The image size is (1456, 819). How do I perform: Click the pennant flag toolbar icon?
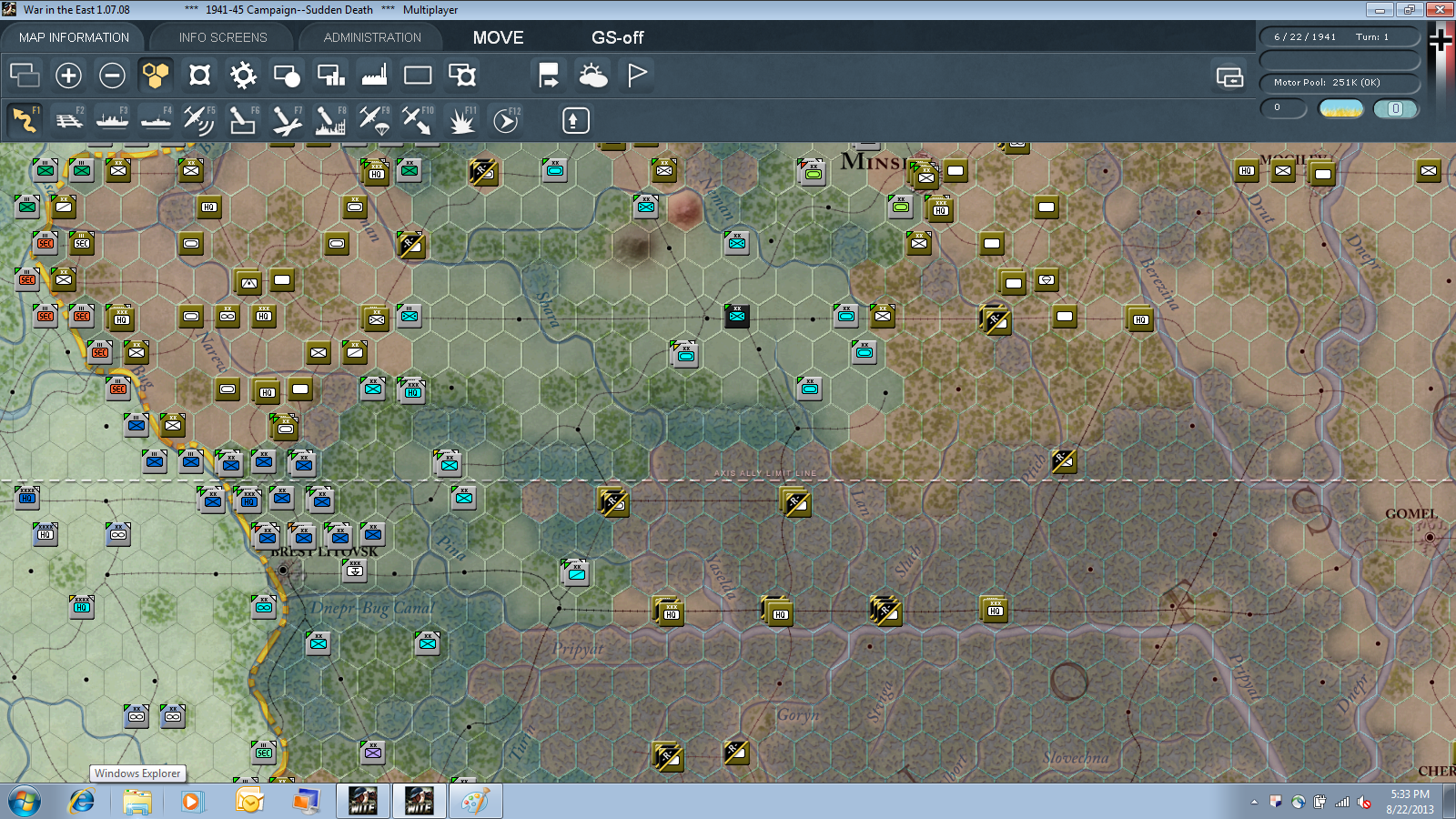pos(636,75)
